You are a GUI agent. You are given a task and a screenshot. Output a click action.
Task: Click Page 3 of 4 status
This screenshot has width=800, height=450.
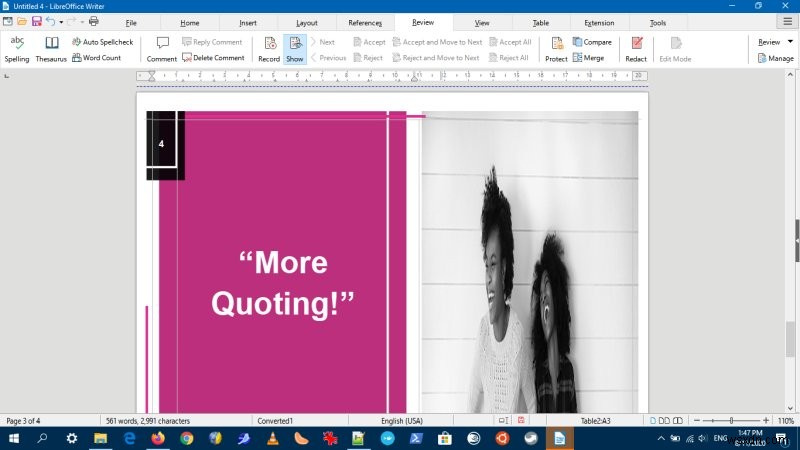[x=23, y=421]
